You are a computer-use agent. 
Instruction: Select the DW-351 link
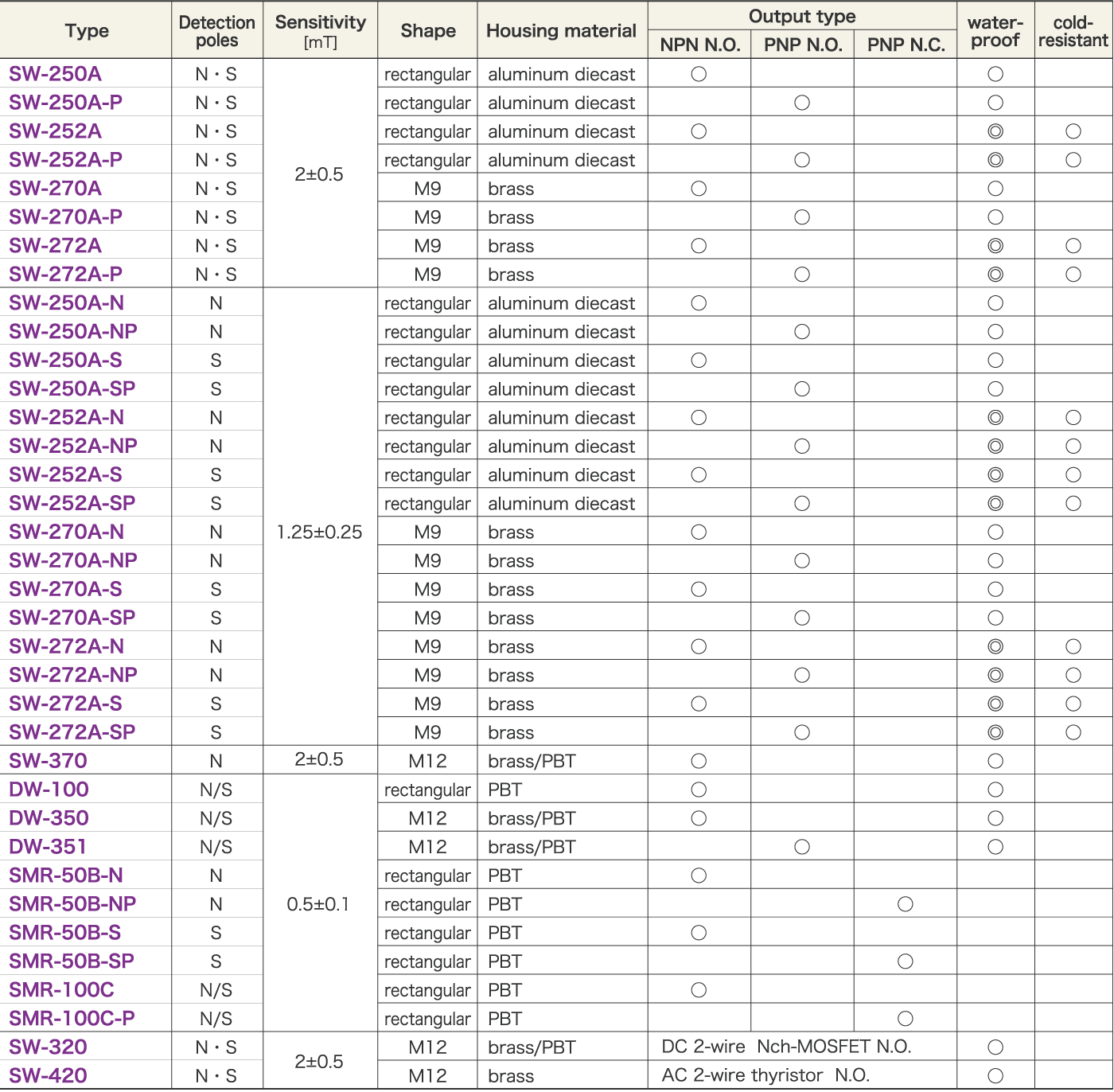coord(48,848)
